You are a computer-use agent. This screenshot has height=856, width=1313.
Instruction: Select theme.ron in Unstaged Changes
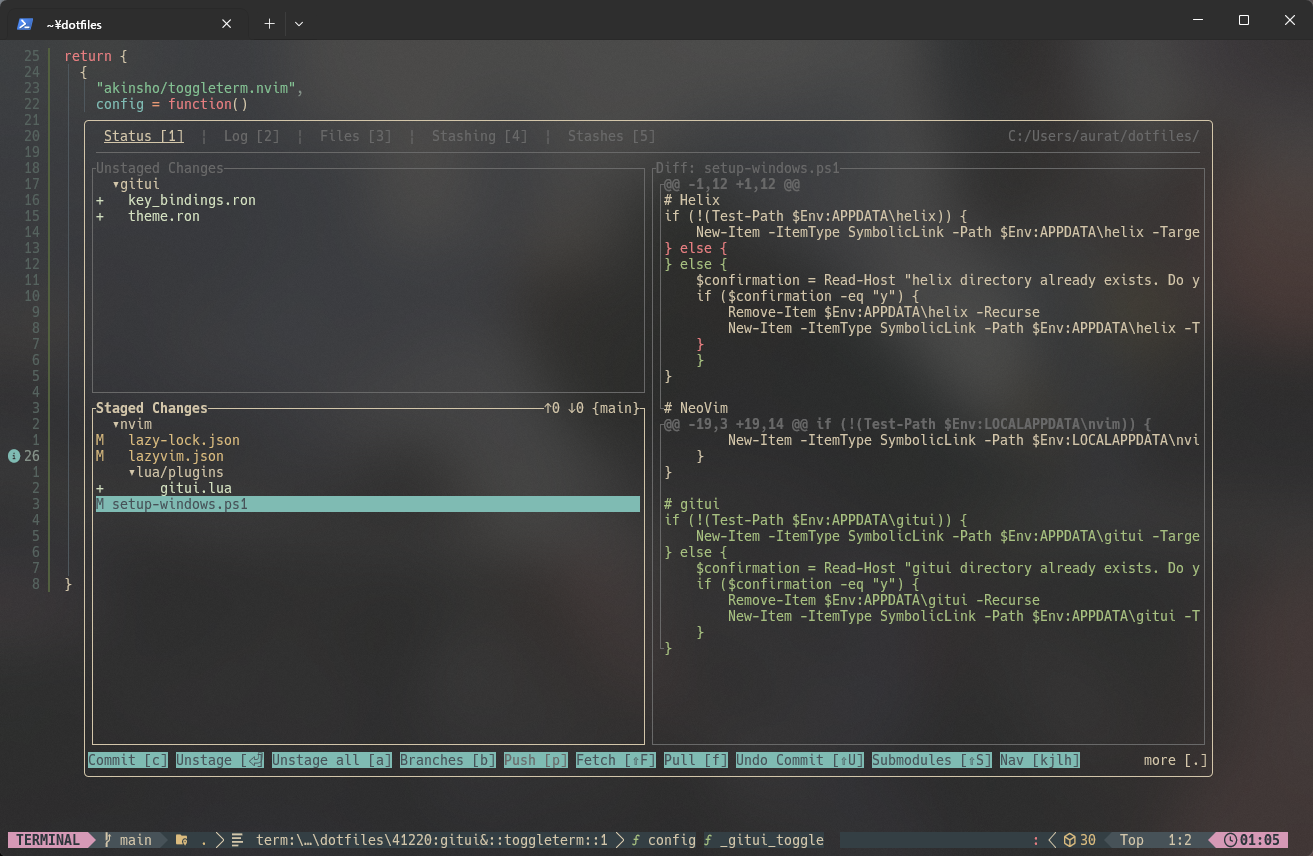(164, 216)
